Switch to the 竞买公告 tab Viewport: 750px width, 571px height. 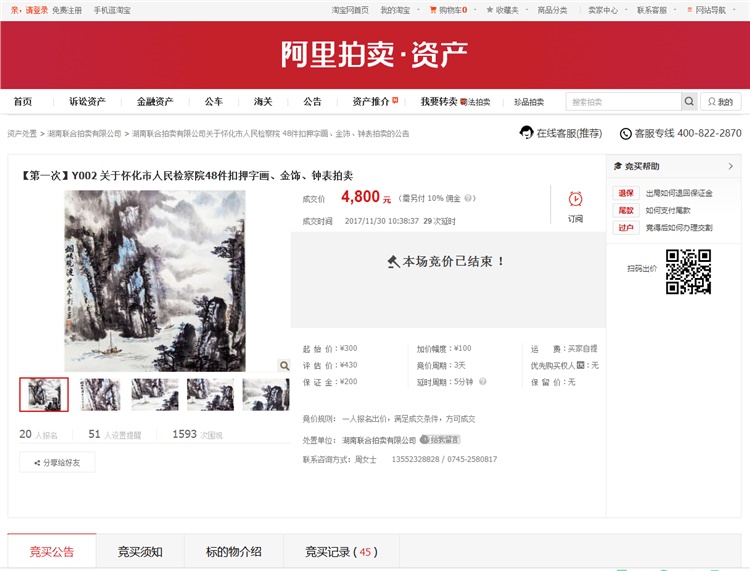click(52, 552)
